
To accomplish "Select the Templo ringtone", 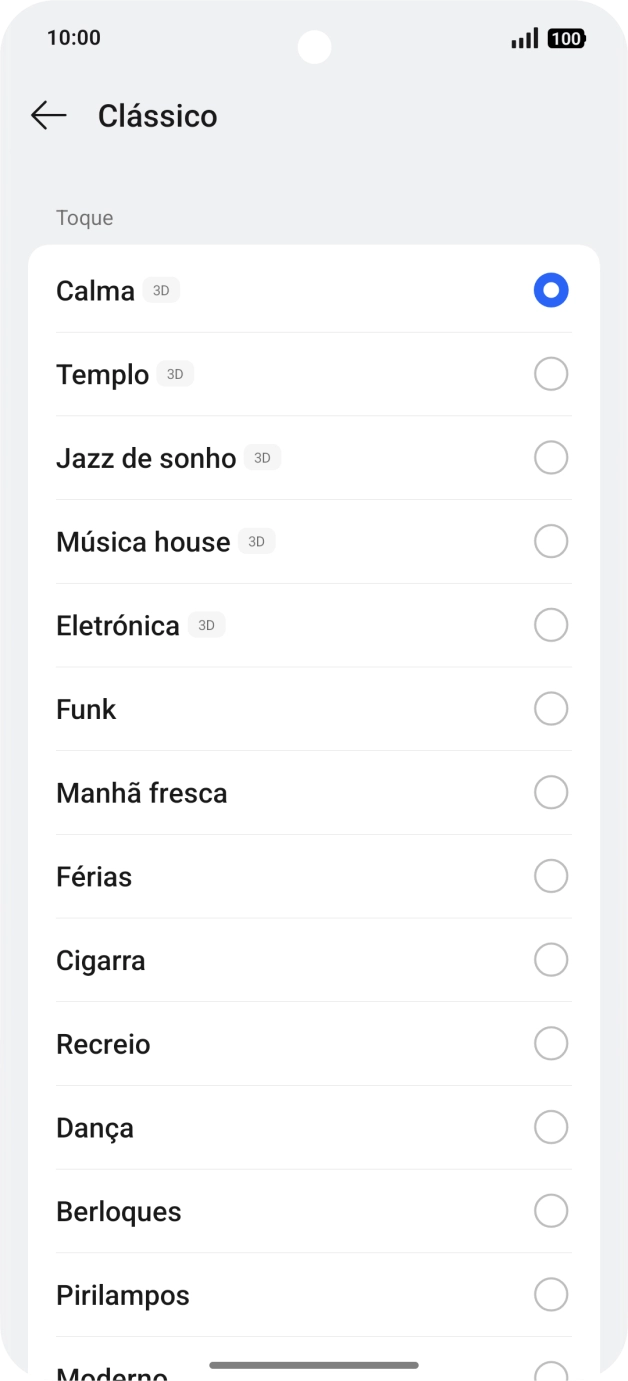I will tap(551, 374).
